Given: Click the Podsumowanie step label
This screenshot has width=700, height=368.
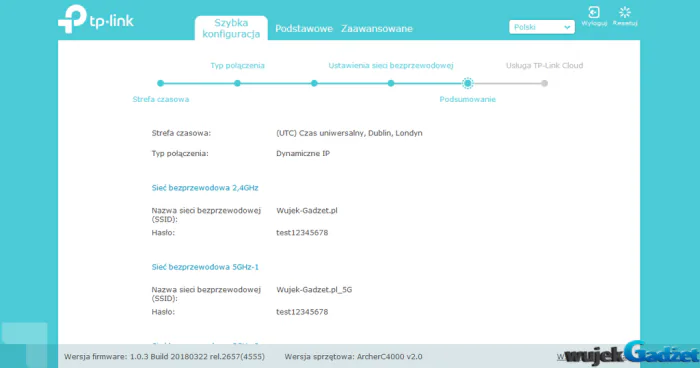Looking at the screenshot, I should pos(467,99).
